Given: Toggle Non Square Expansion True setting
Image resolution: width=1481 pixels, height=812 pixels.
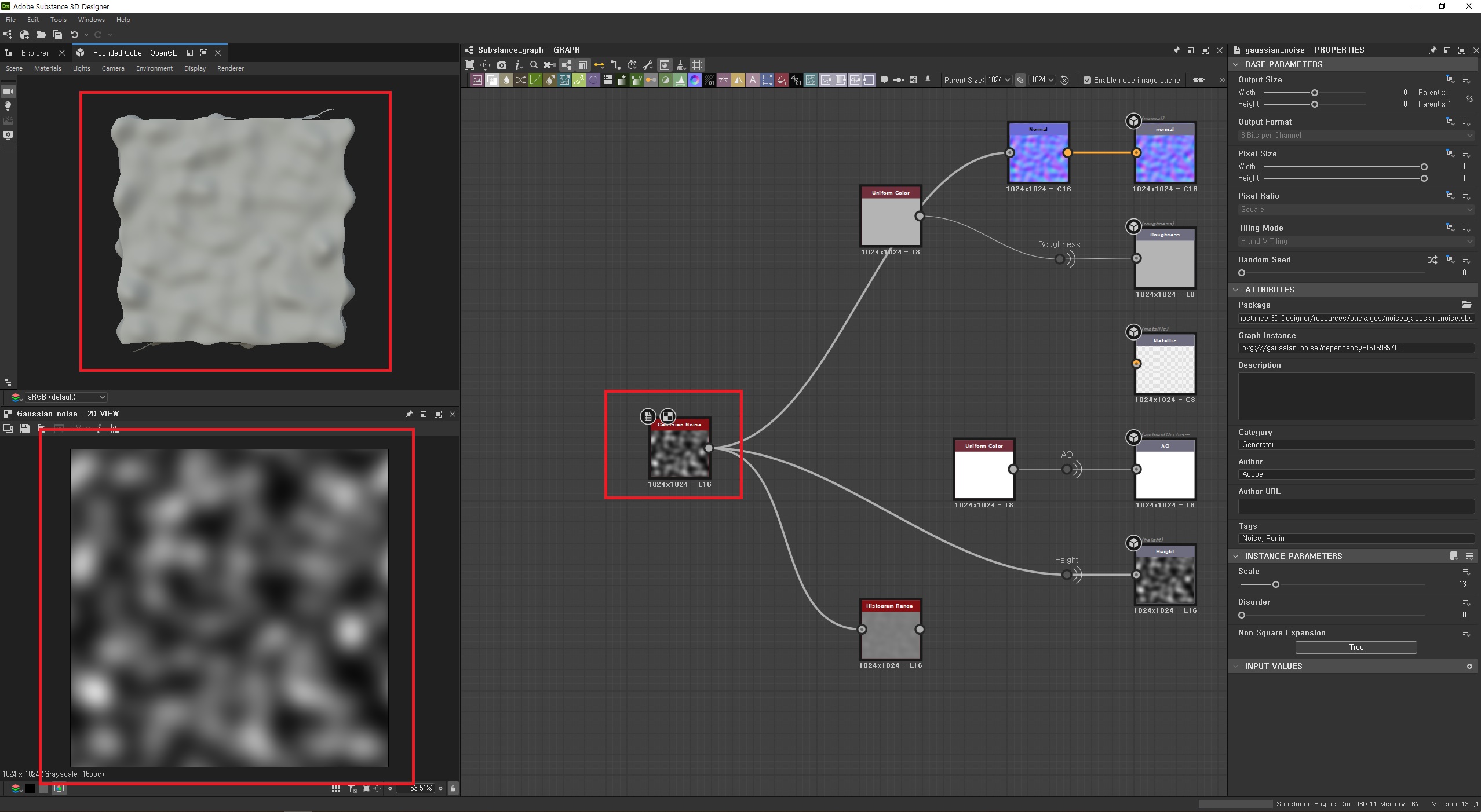Looking at the screenshot, I should click(x=1355, y=647).
